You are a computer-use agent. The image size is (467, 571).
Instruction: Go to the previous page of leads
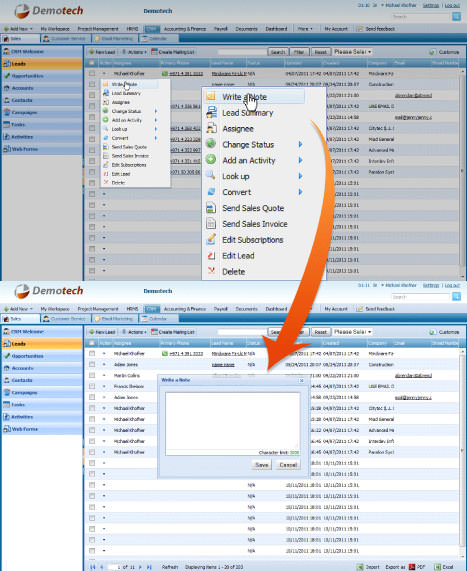tap(102, 567)
